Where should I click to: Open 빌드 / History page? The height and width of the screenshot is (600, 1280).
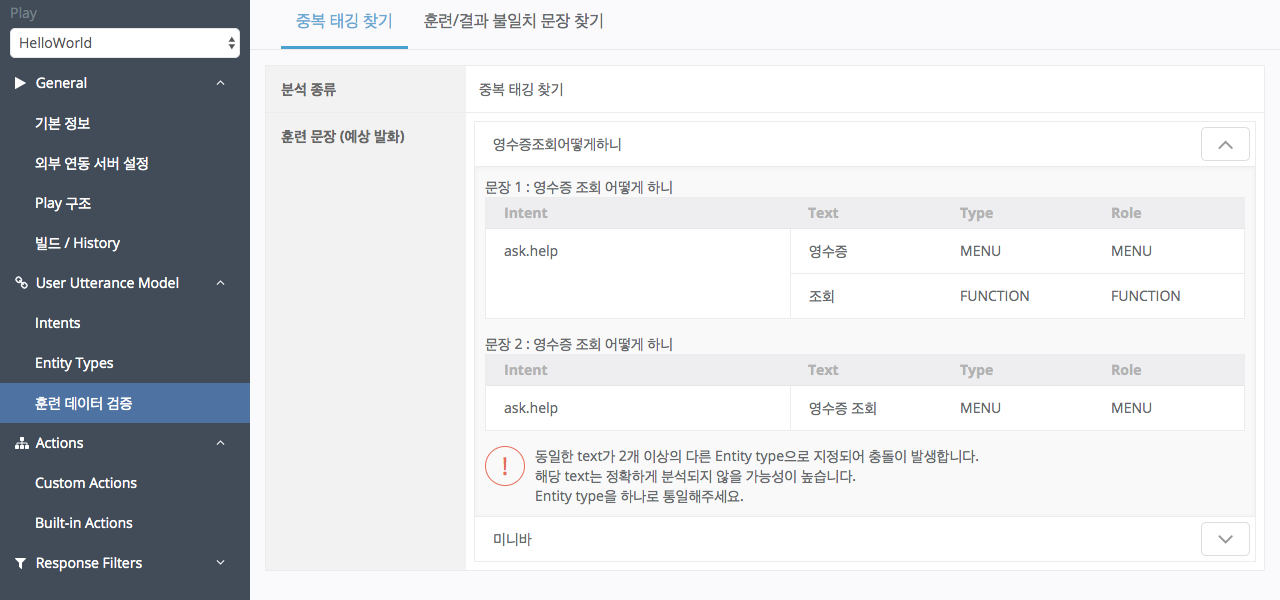(x=77, y=243)
